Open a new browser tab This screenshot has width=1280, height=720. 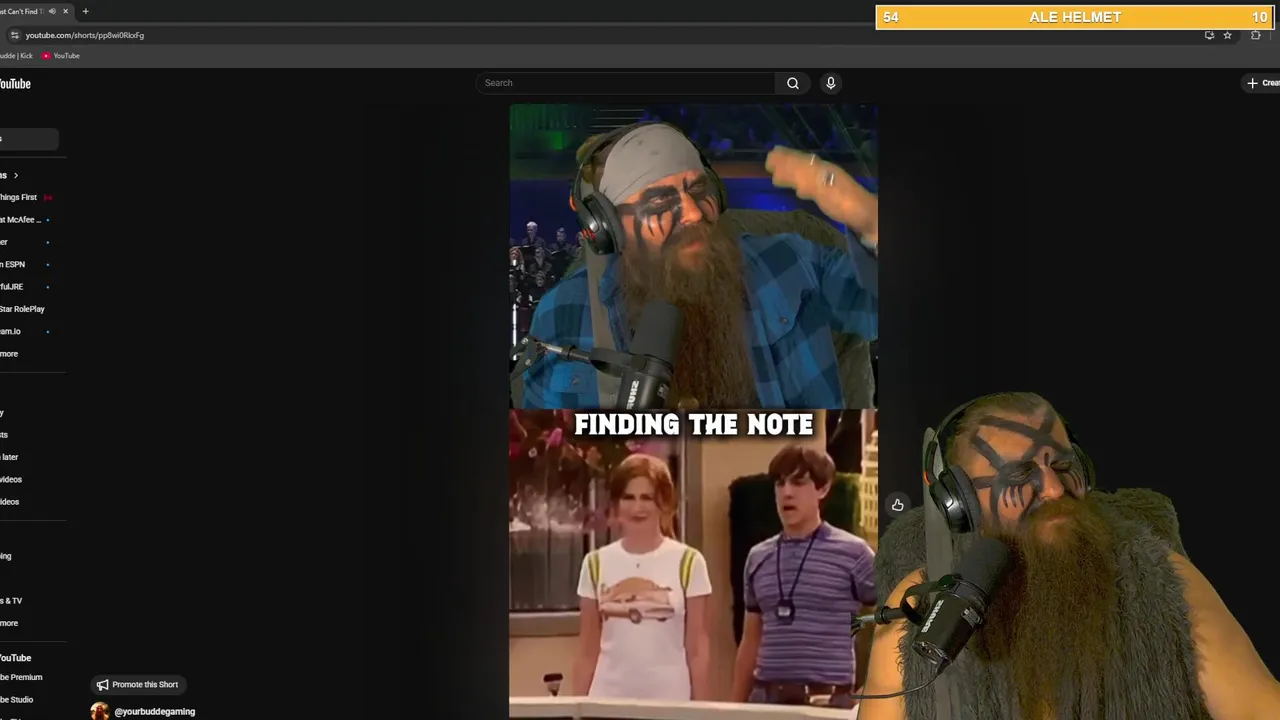[85, 11]
